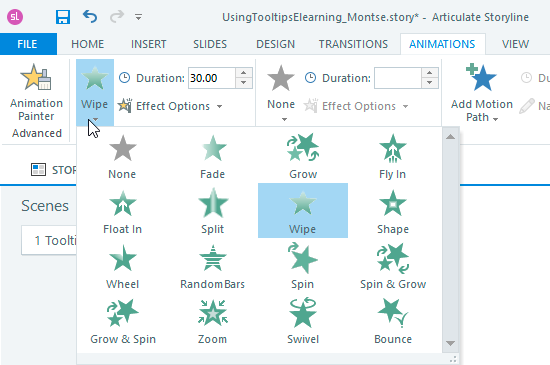Apply the Split animation
550x365 pixels.
tap(213, 211)
